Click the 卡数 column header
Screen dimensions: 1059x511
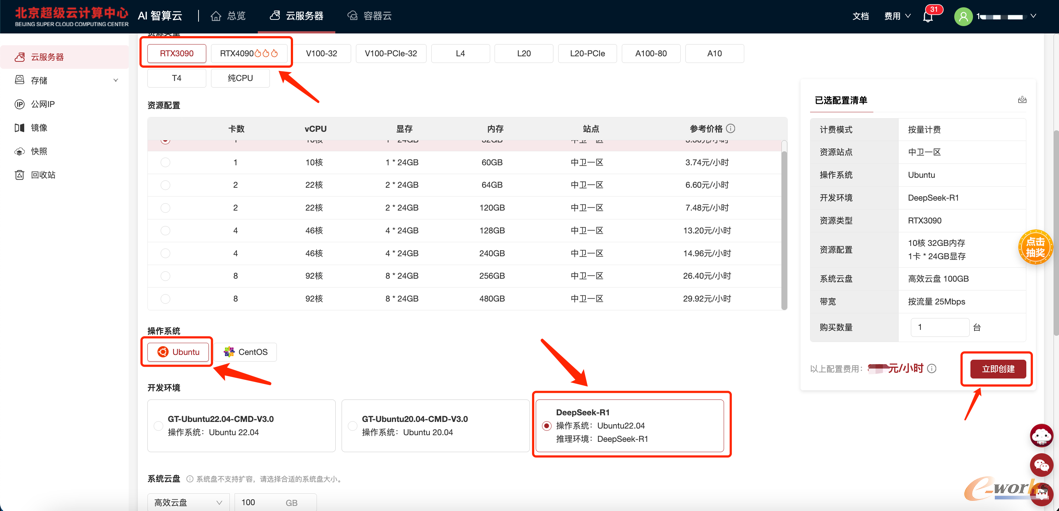pos(235,128)
